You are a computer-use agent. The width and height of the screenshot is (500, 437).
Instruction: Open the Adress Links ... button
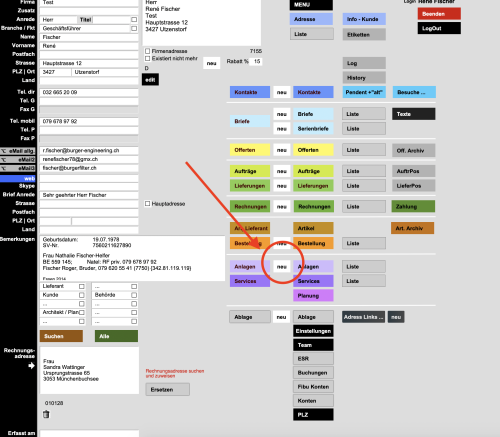(363, 317)
